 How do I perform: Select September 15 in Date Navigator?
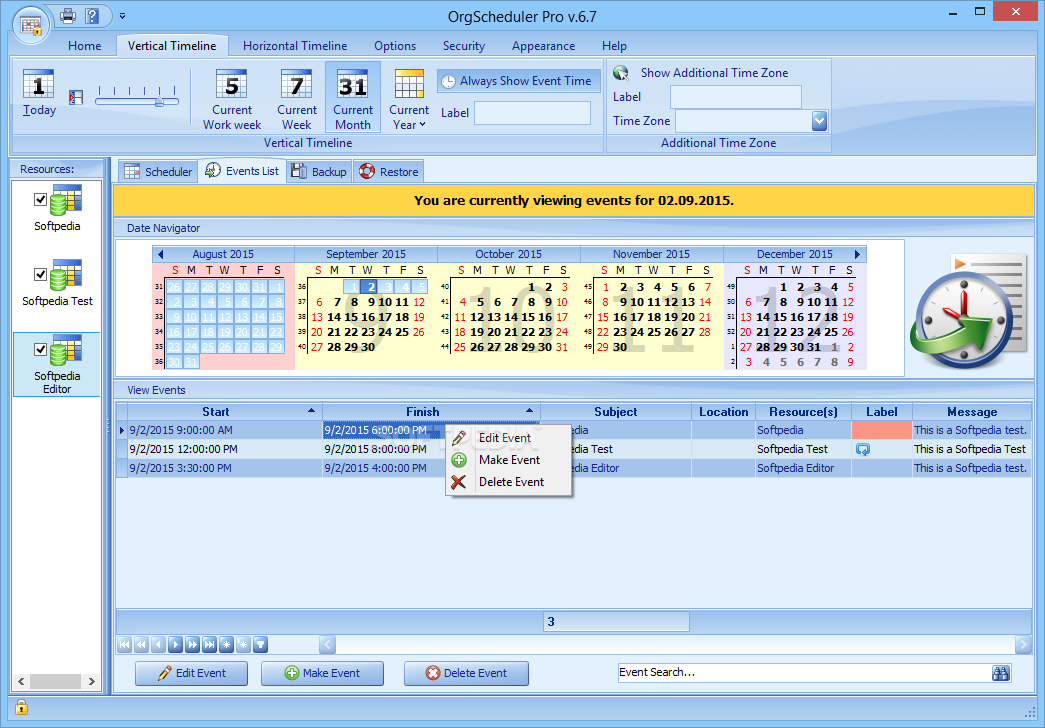click(x=351, y=317)
